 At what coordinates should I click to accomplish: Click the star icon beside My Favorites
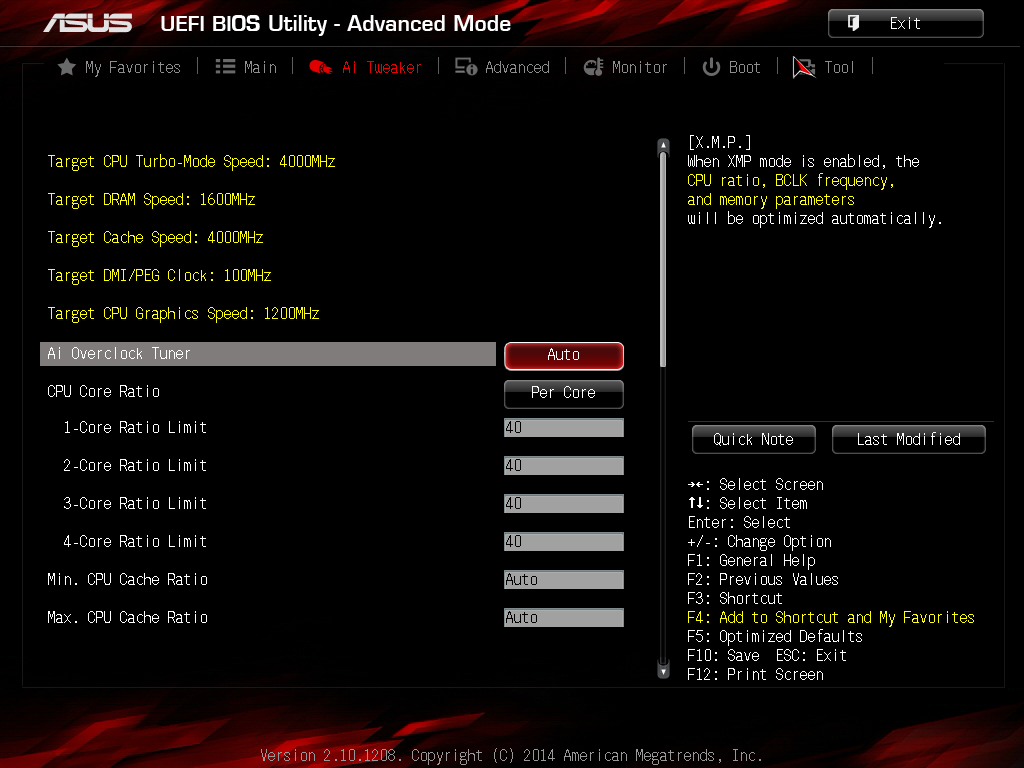pos(67,67)
